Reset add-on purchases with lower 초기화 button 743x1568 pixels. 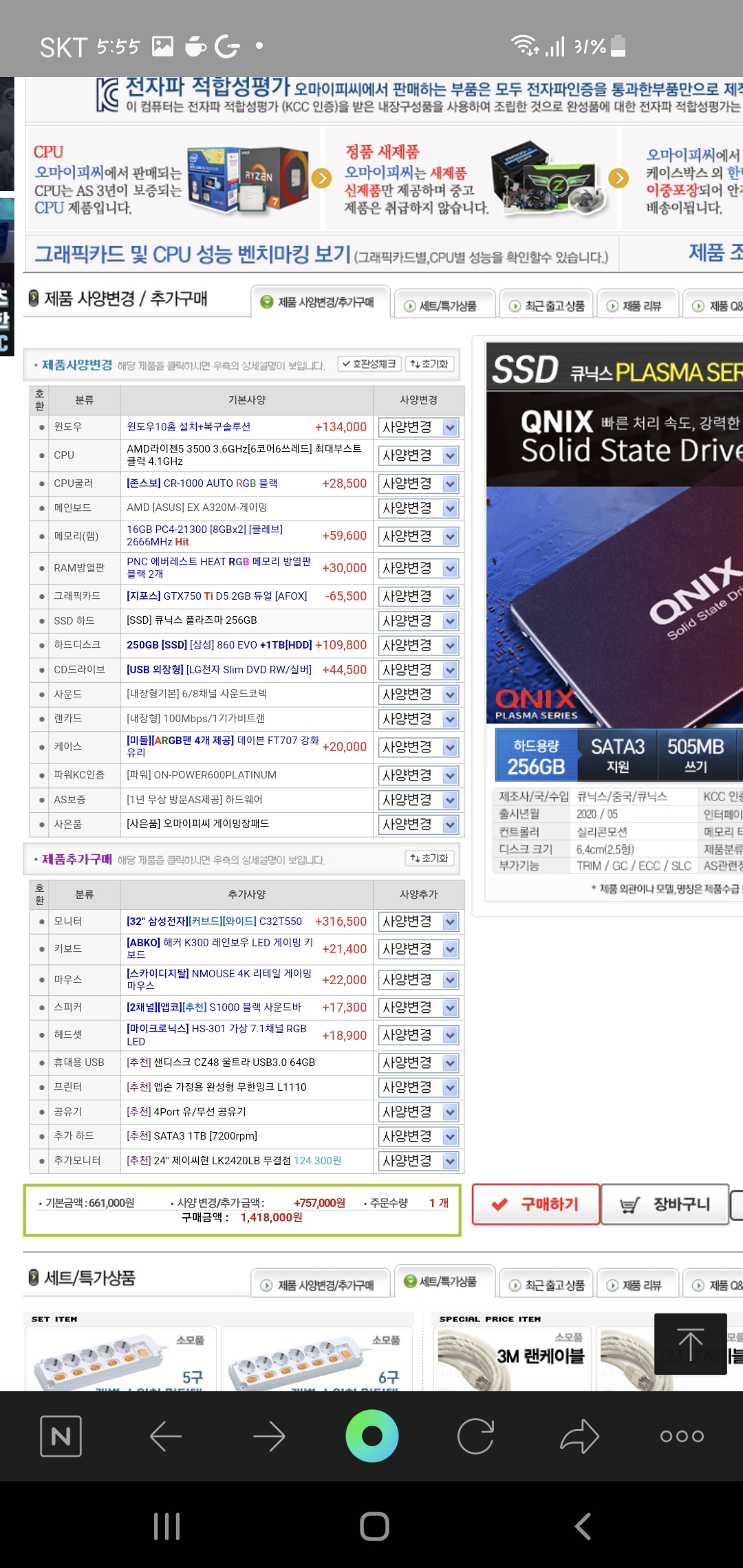pos(429,858)
